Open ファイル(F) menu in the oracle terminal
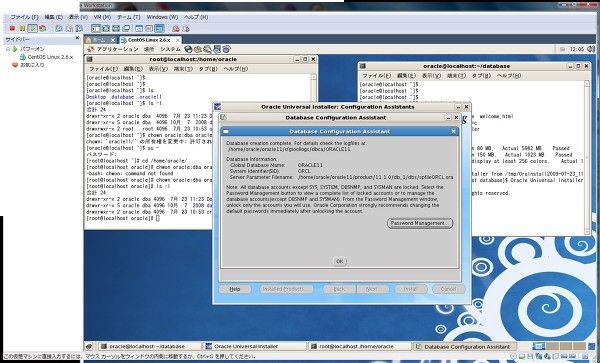This screenshot has width=600, height=363. (x=377, y=76)
